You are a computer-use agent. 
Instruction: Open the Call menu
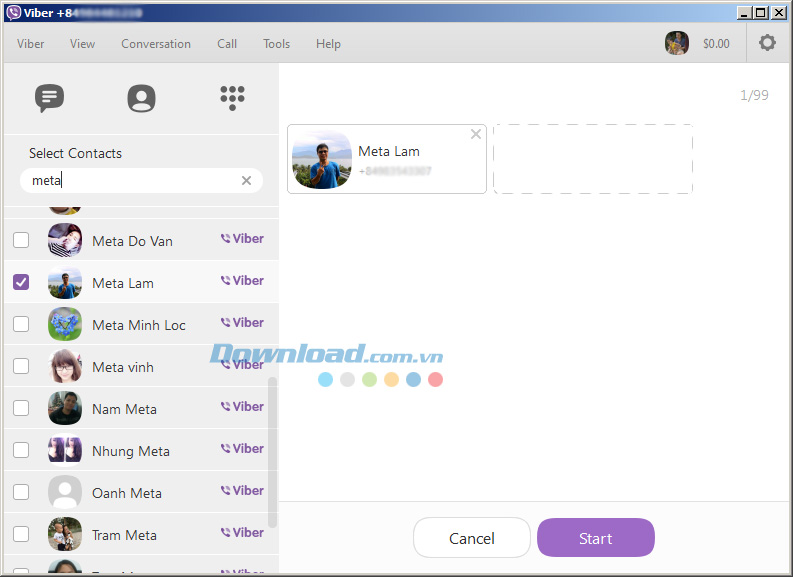click(x=227, y=44)
